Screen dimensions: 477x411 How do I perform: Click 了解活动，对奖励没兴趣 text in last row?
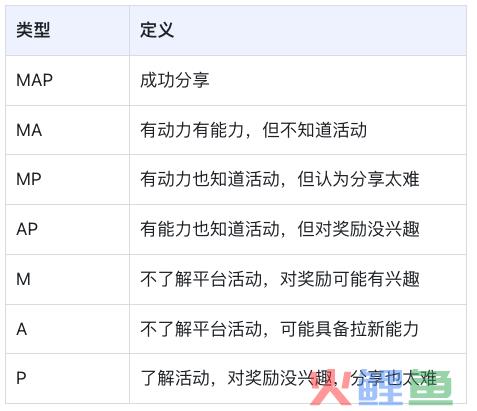[x=236, y=378]
